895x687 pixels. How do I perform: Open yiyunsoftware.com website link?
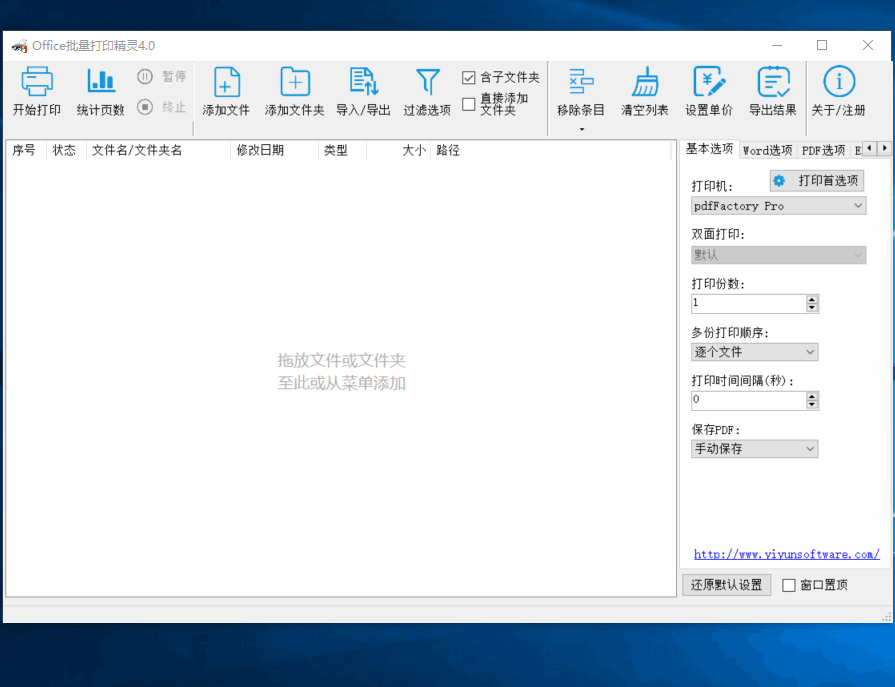click(787, 554)
